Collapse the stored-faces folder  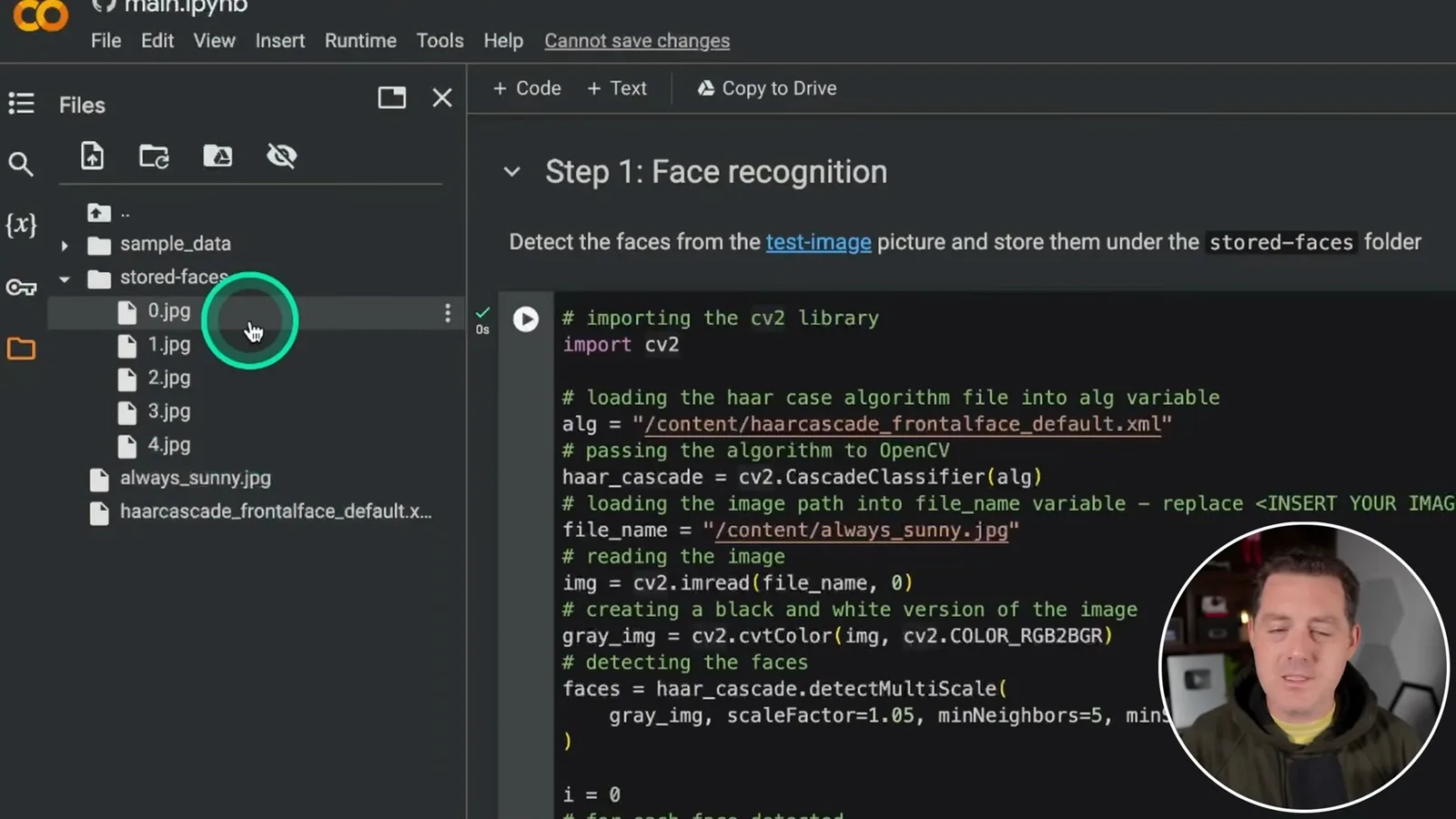[x=65, y=278]
